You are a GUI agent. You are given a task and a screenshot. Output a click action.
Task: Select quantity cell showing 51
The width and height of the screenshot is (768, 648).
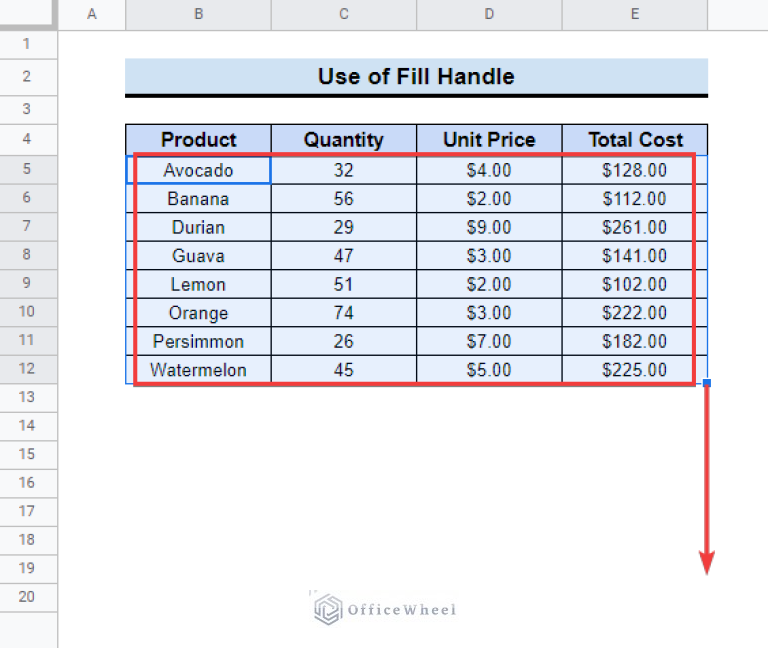click(344, 284)
